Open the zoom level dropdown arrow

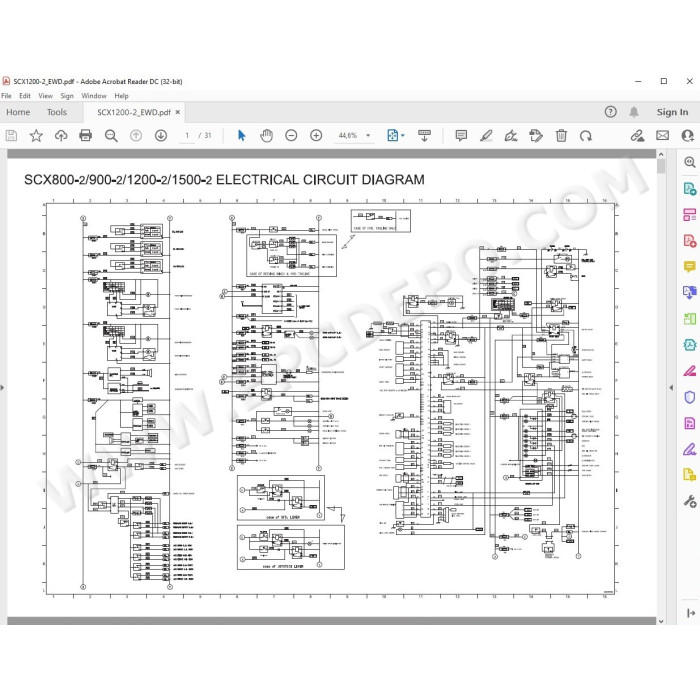point(368,135)
